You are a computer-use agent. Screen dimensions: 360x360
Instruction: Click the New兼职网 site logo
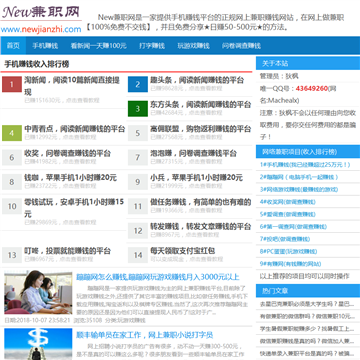tap(41, 12)
